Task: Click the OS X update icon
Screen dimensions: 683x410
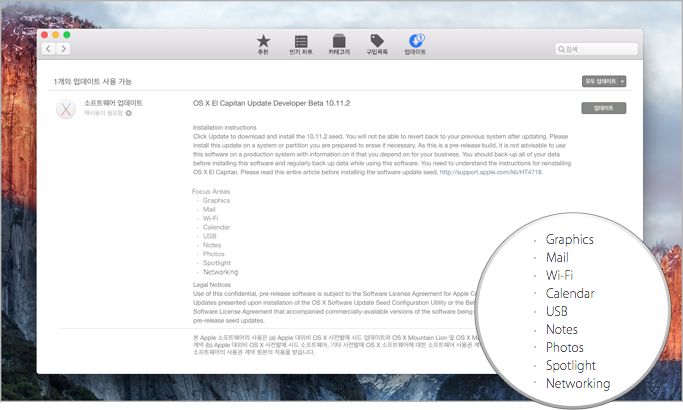Action: 66,109
